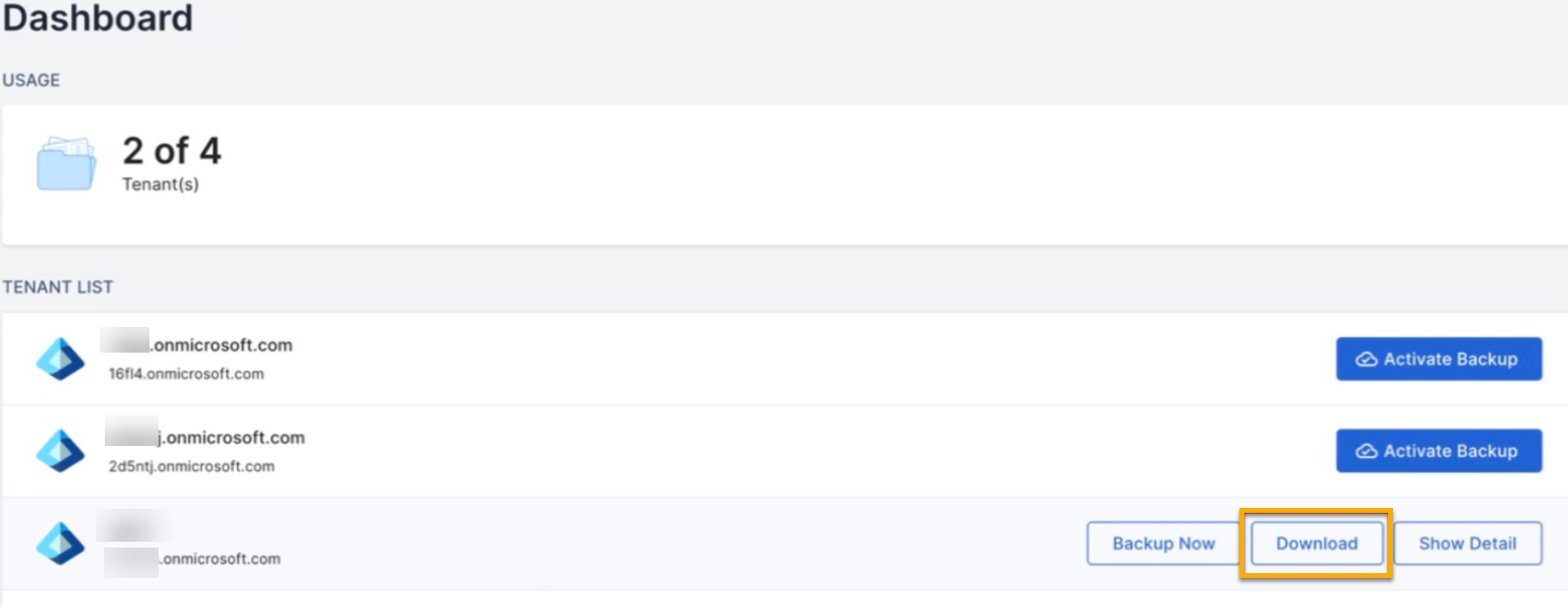This screenshot has width=1568, height=607.
Task: Click the 16fl4.onmicrosoft.com subdomain text
Action: pyautogui.click(x=187, y=374)
